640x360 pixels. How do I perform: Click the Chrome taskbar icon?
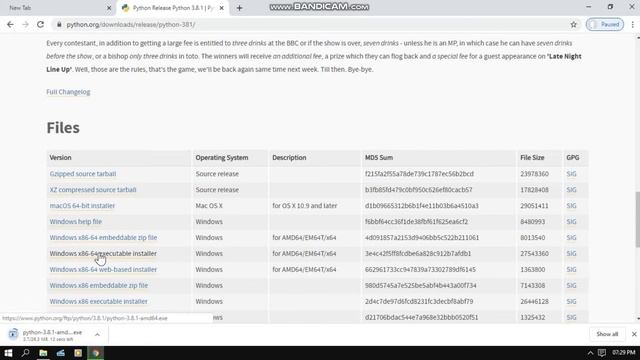point(96,353)
